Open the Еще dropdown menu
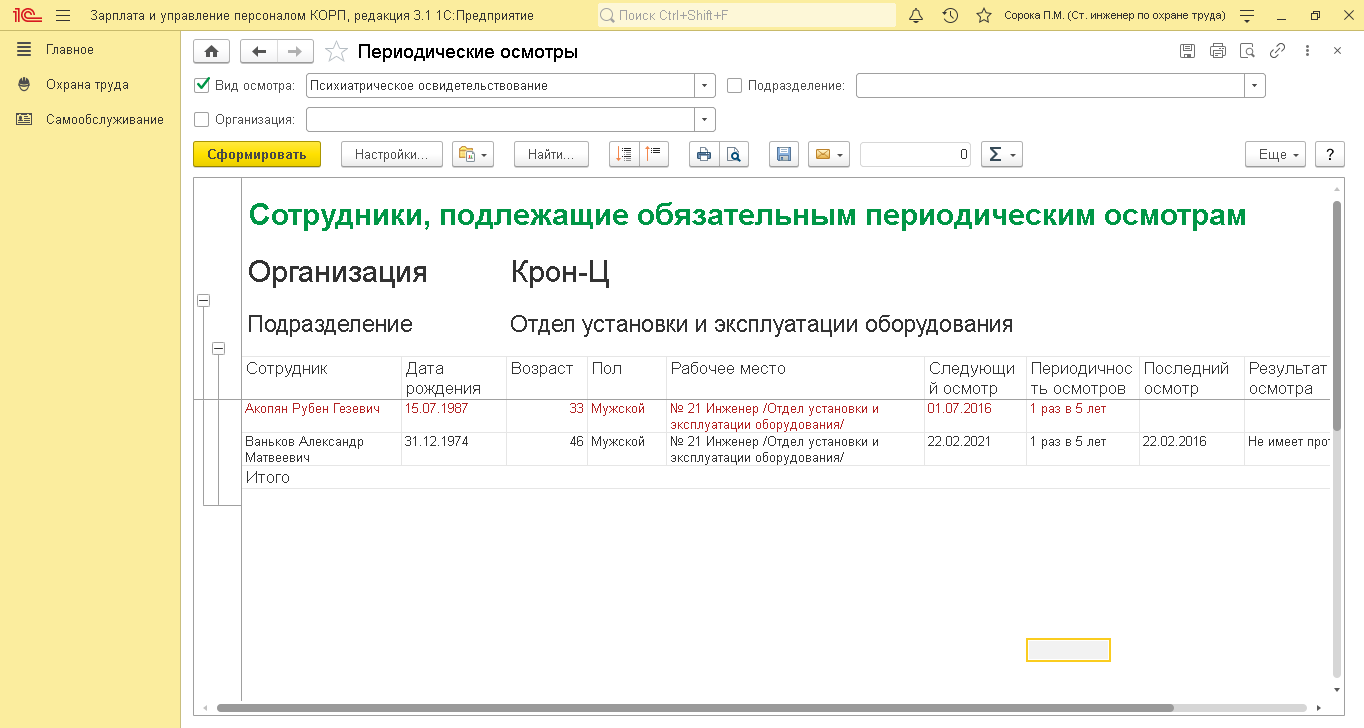This screenshot has height=728, width=1364. tap(1275, 154)
